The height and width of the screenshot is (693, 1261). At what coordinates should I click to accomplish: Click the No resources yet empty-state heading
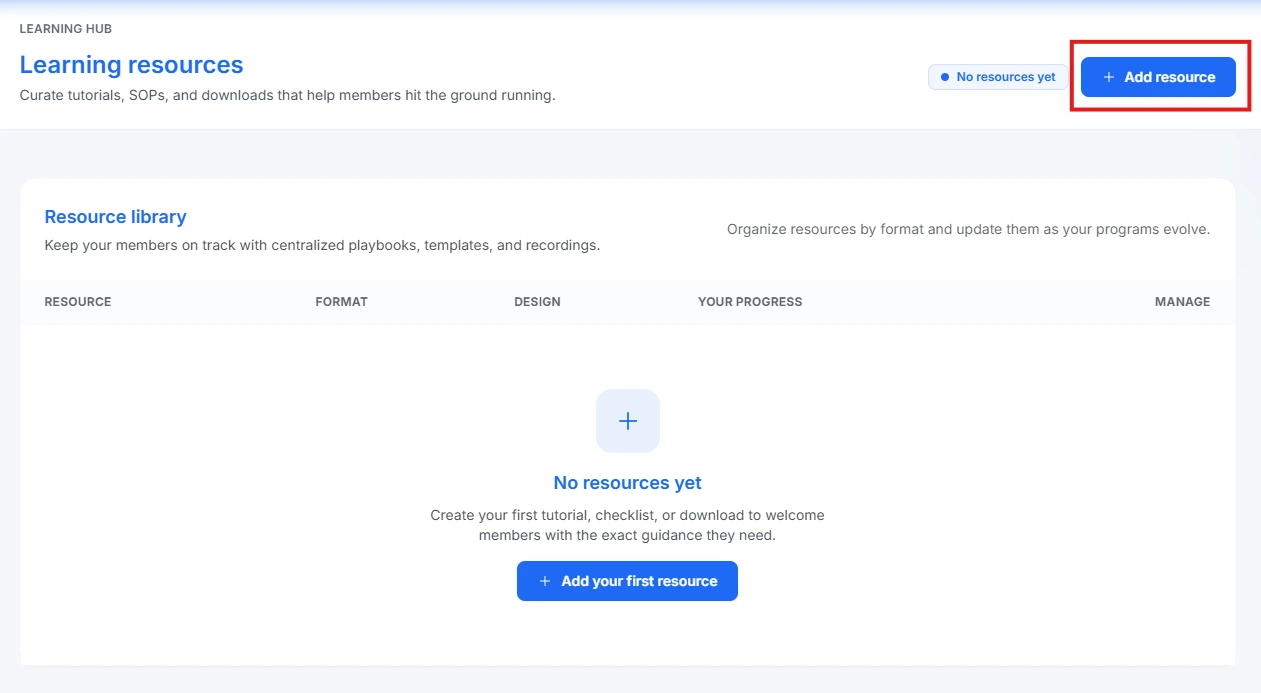[627, 482]
